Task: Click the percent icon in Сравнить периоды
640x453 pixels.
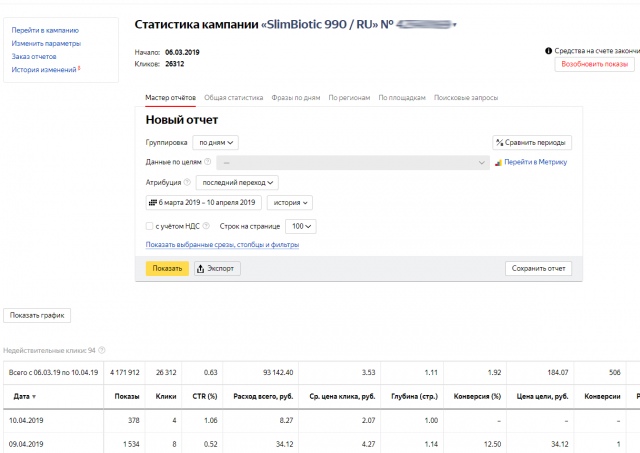Action: click(x=499, y=142)
